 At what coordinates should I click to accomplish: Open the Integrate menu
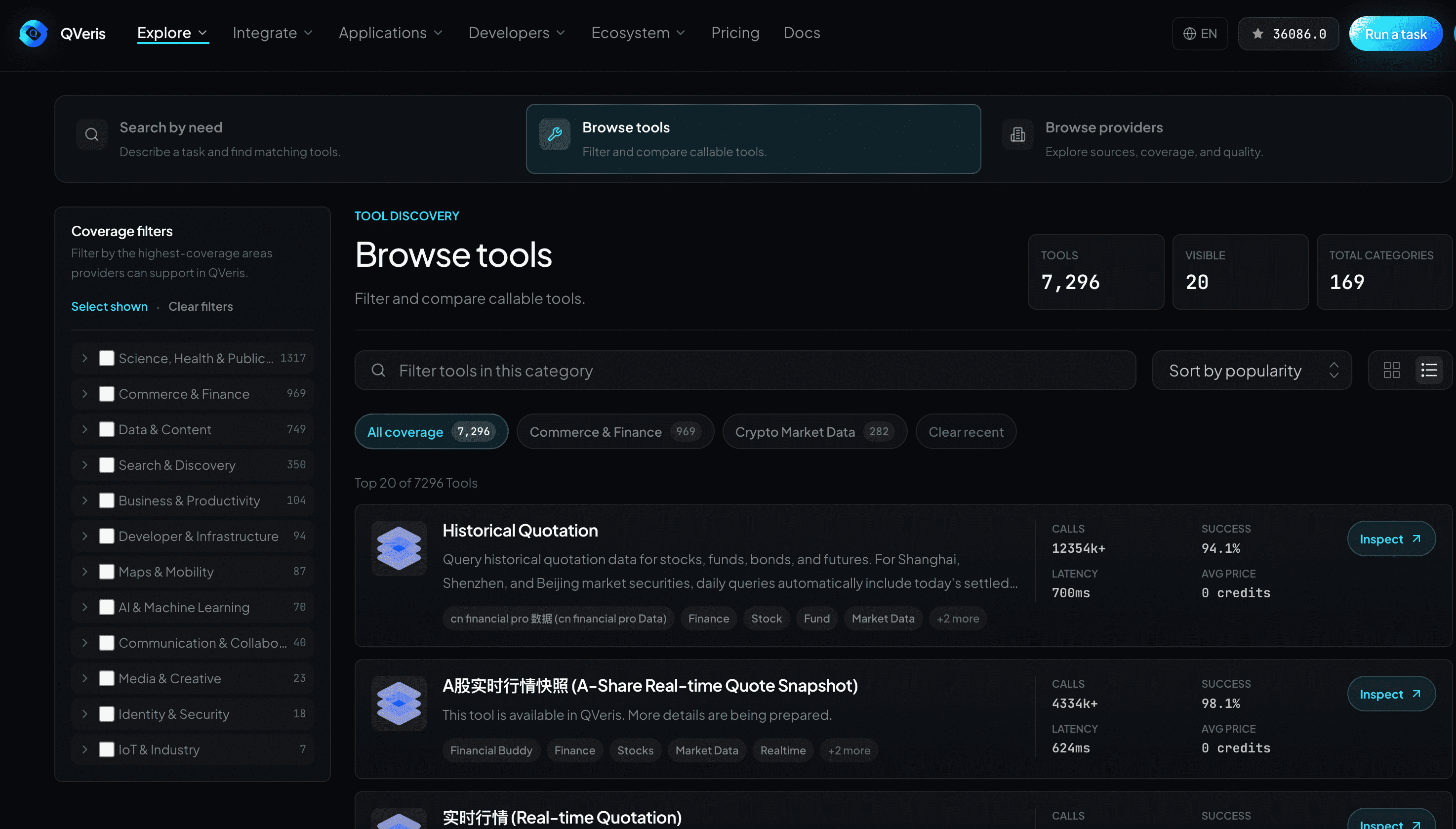[x=273, y=33]
